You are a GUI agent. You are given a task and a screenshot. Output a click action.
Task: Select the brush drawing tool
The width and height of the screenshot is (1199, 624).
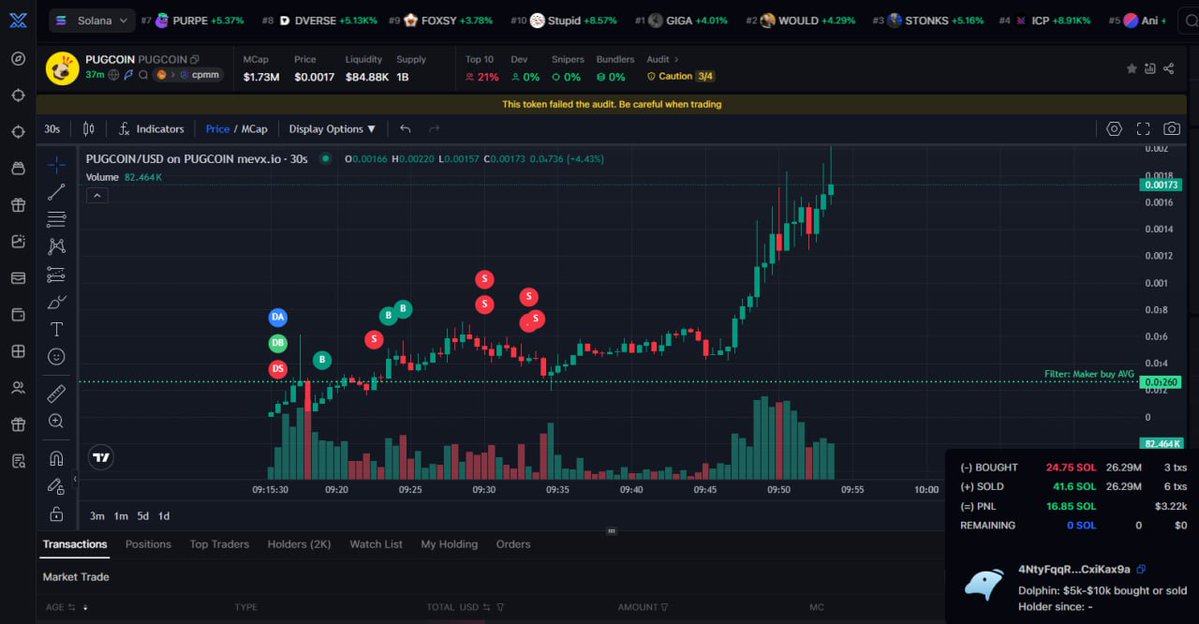click(57, 302)
